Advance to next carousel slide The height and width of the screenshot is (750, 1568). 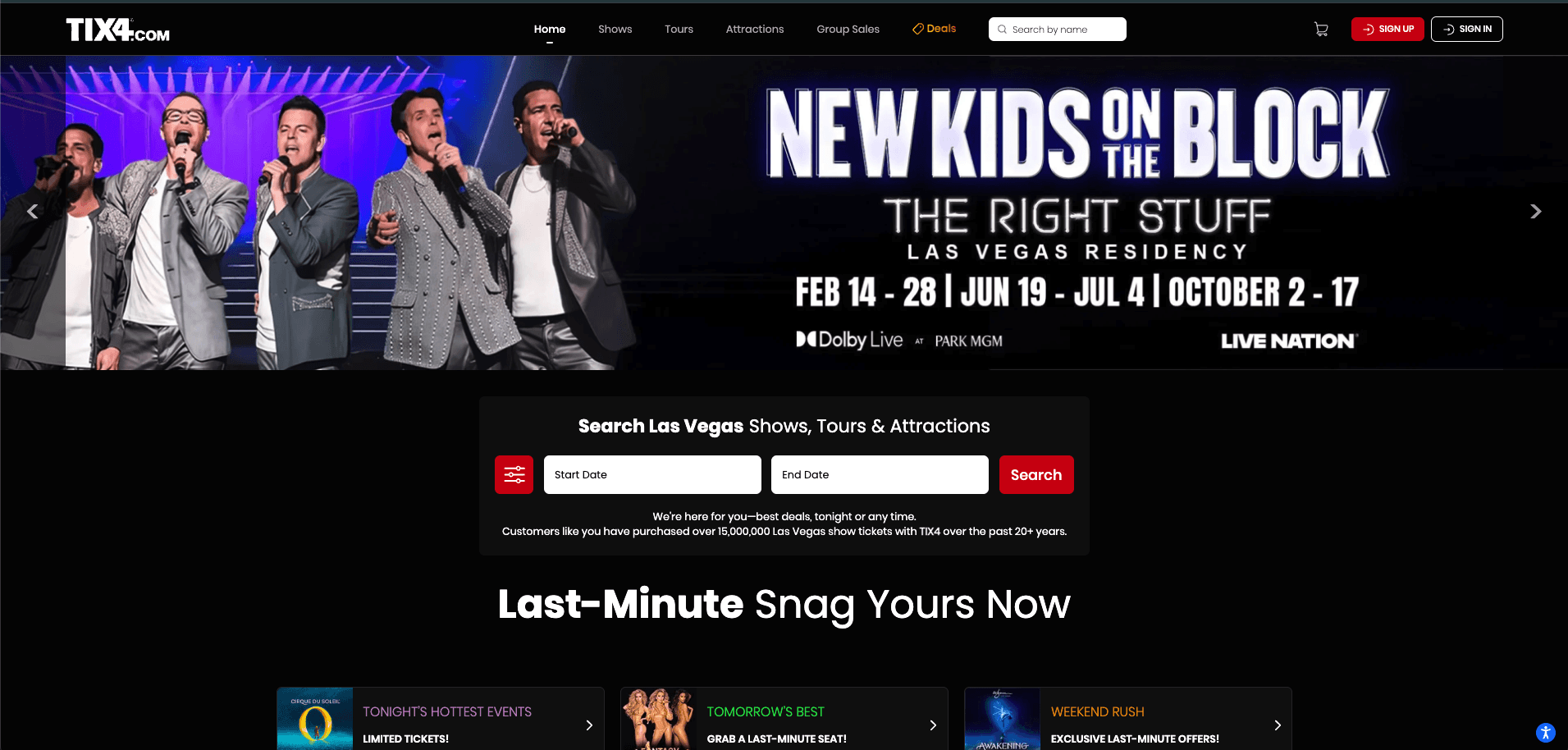click(x=1536, y=212)
